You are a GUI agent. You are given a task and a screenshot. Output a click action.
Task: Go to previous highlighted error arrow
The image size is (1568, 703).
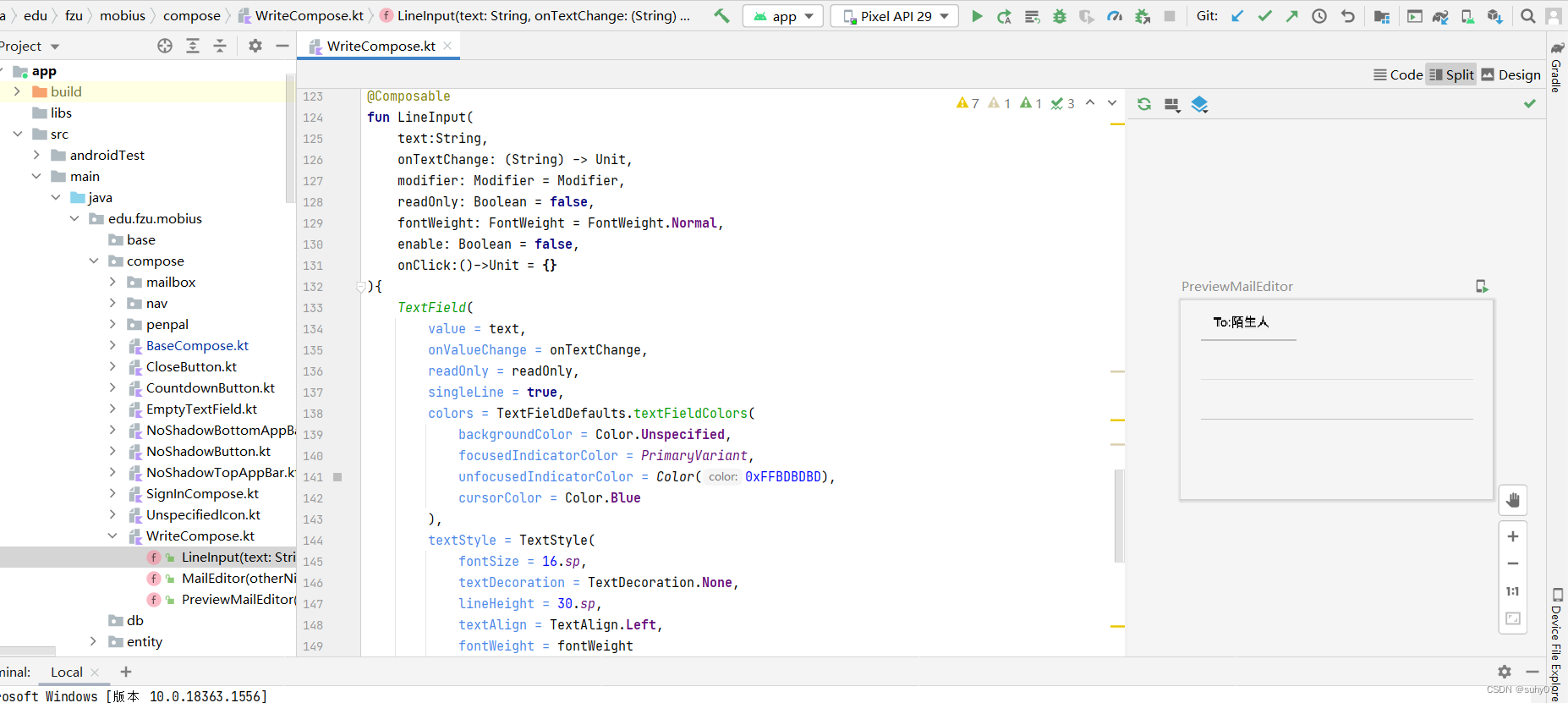click(x=1090, y=102)
